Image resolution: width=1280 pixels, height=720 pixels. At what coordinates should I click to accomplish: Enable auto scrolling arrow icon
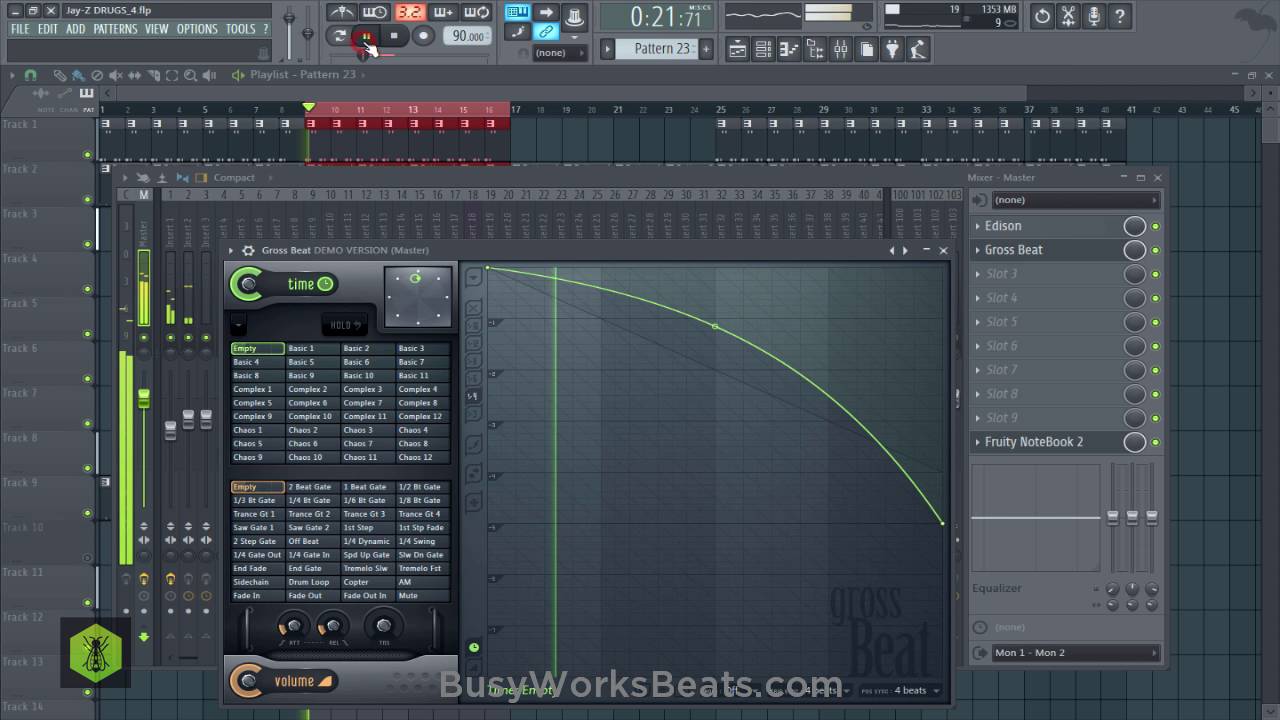(546, 12)
